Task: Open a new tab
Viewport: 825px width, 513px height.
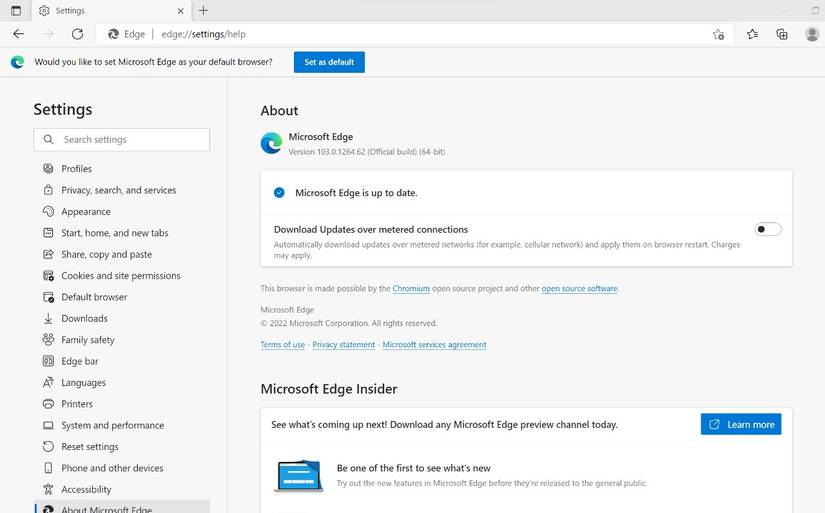Action: tap(204, 10)
